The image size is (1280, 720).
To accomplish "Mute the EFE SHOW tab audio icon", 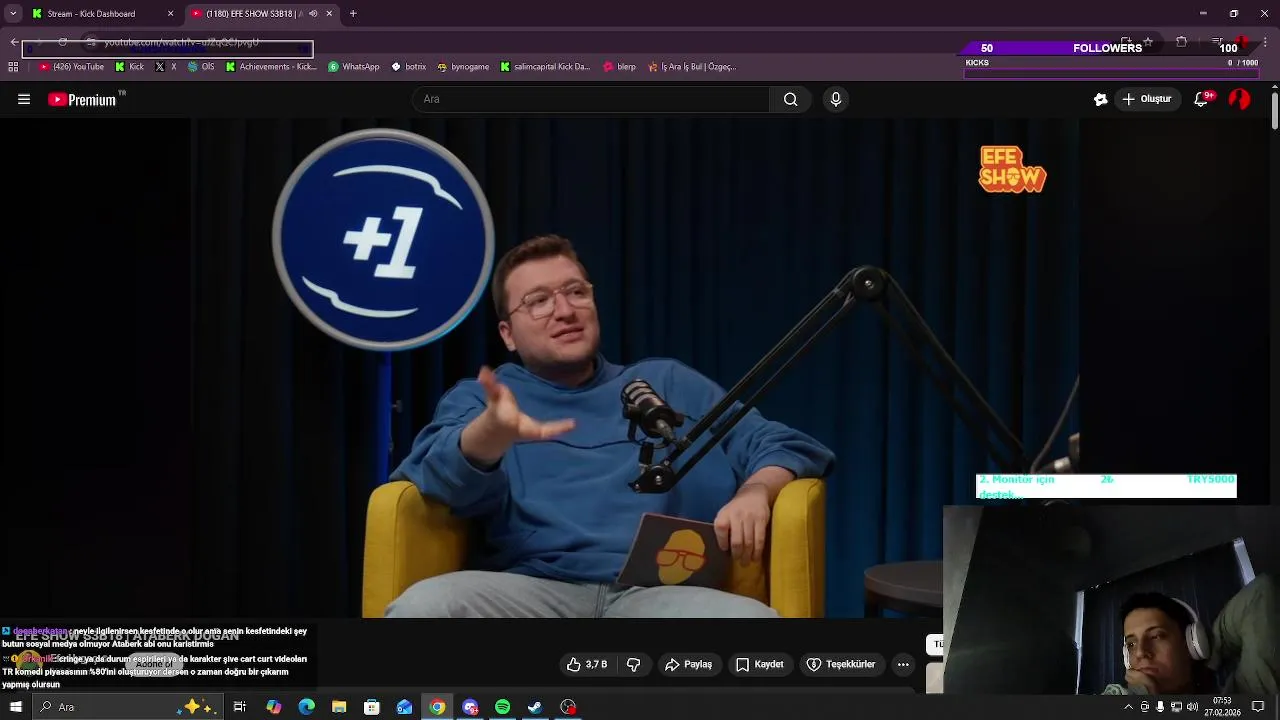I will [313, 14].
